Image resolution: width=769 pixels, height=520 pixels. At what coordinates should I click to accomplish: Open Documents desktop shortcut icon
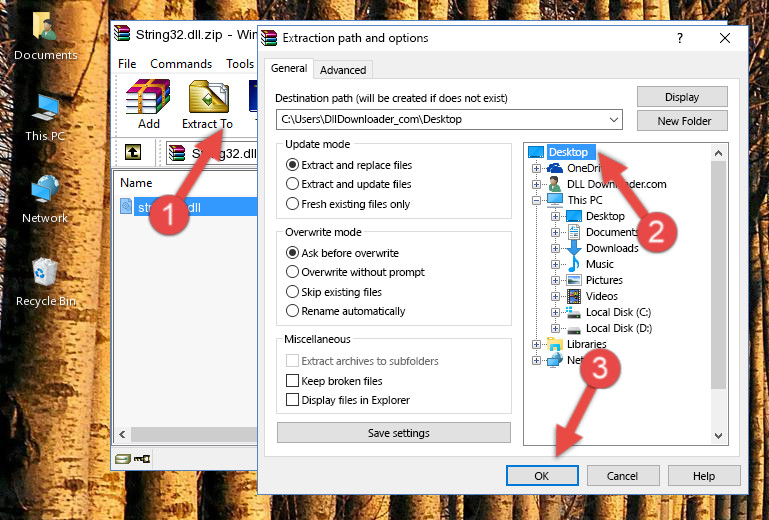tap(45, 25)
